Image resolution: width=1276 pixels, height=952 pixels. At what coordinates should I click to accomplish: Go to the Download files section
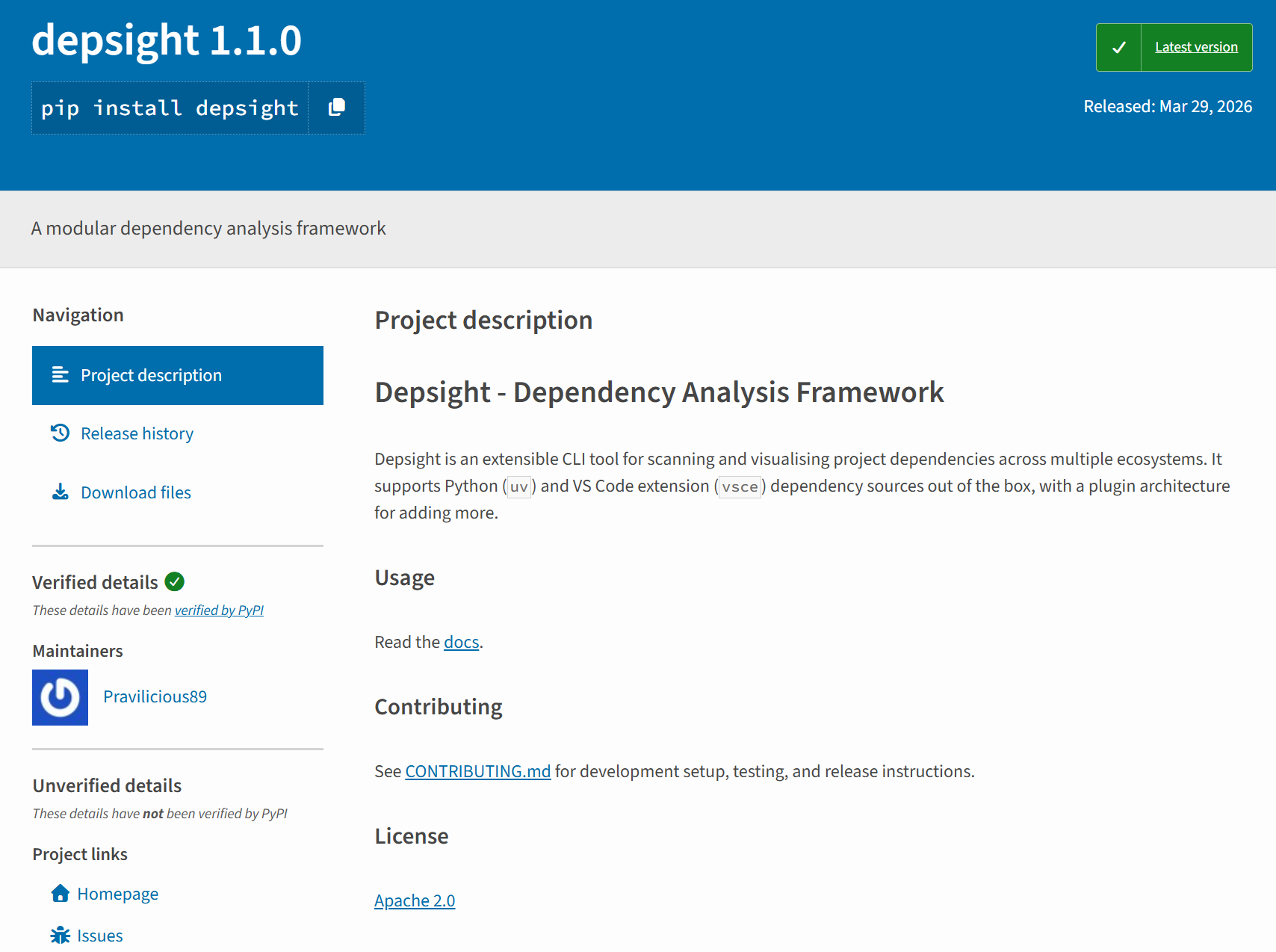(x=135, y=492)
